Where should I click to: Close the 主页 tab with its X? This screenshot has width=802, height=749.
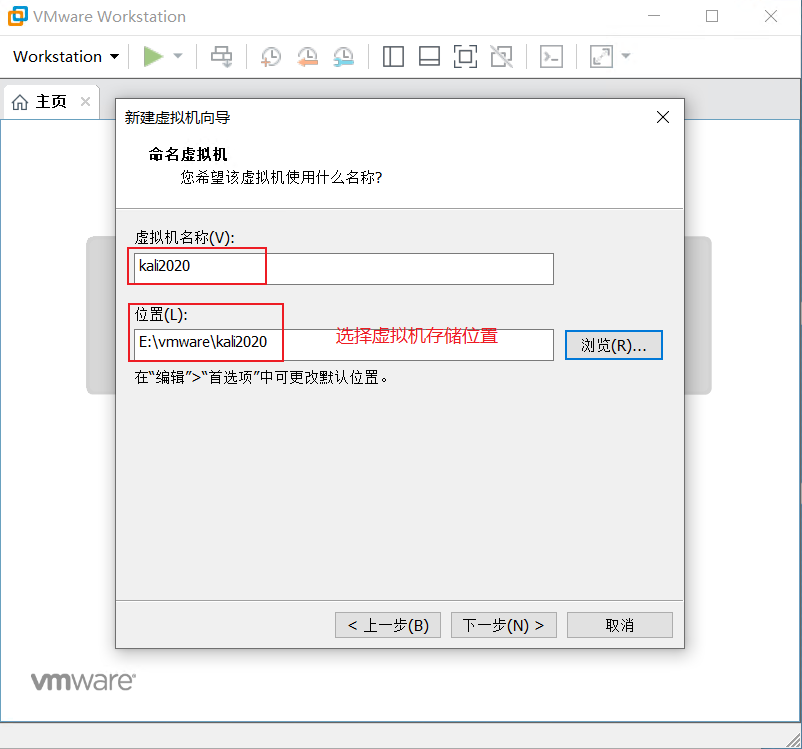pyautogui.click(x=85, y=101)
